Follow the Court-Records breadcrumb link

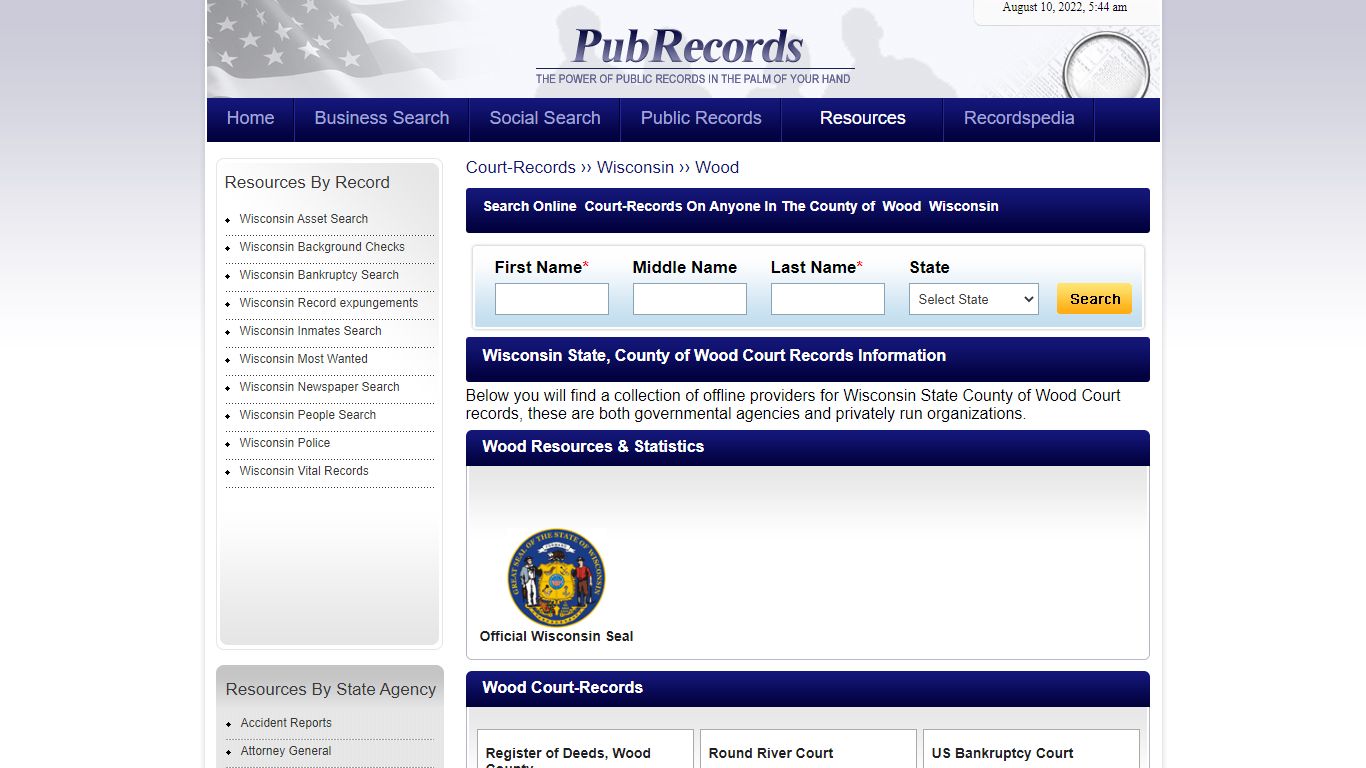pos(521,167)
